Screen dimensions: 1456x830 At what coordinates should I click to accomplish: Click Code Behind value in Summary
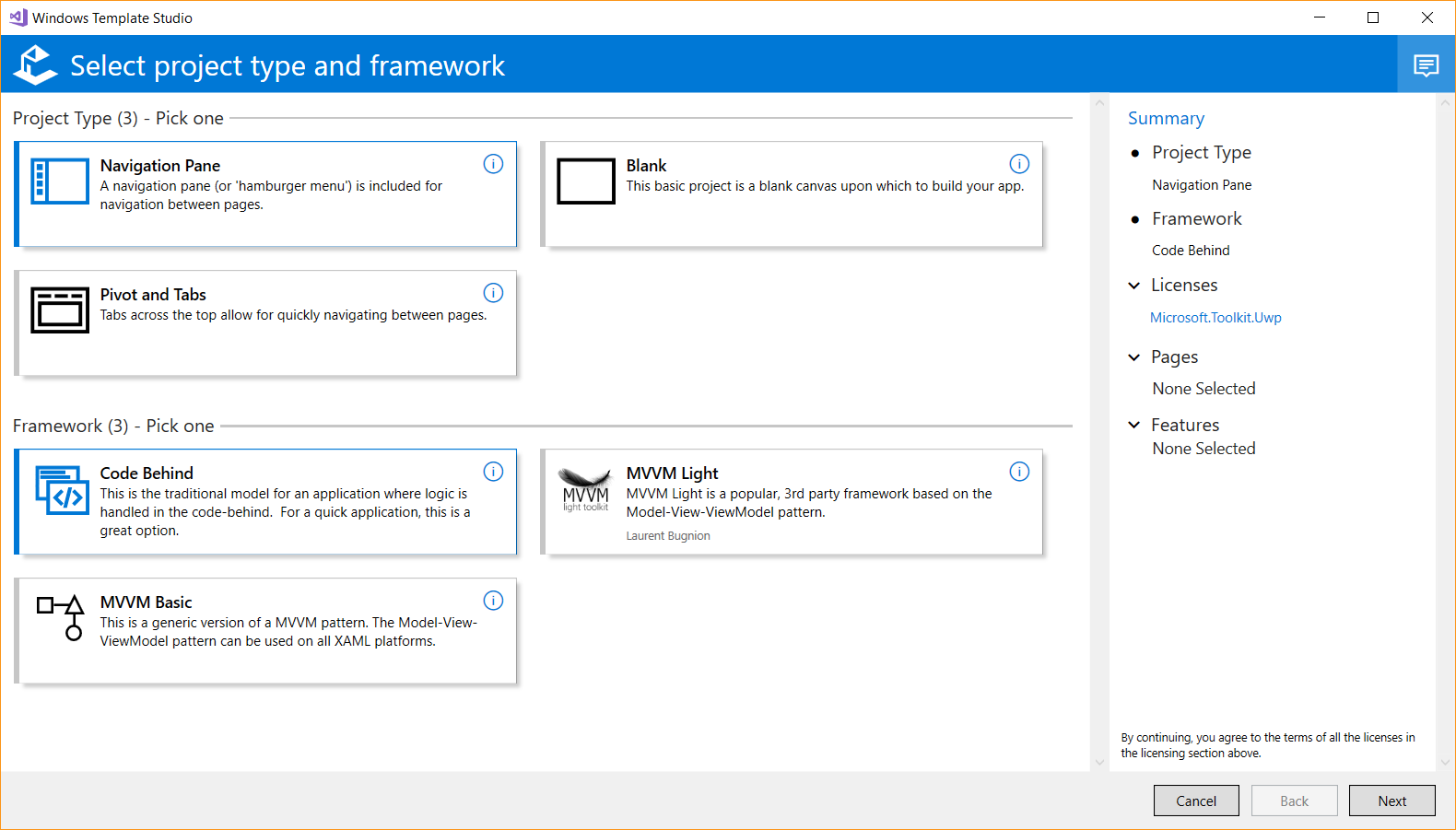pyautogui.click(x=1191, y=251)
